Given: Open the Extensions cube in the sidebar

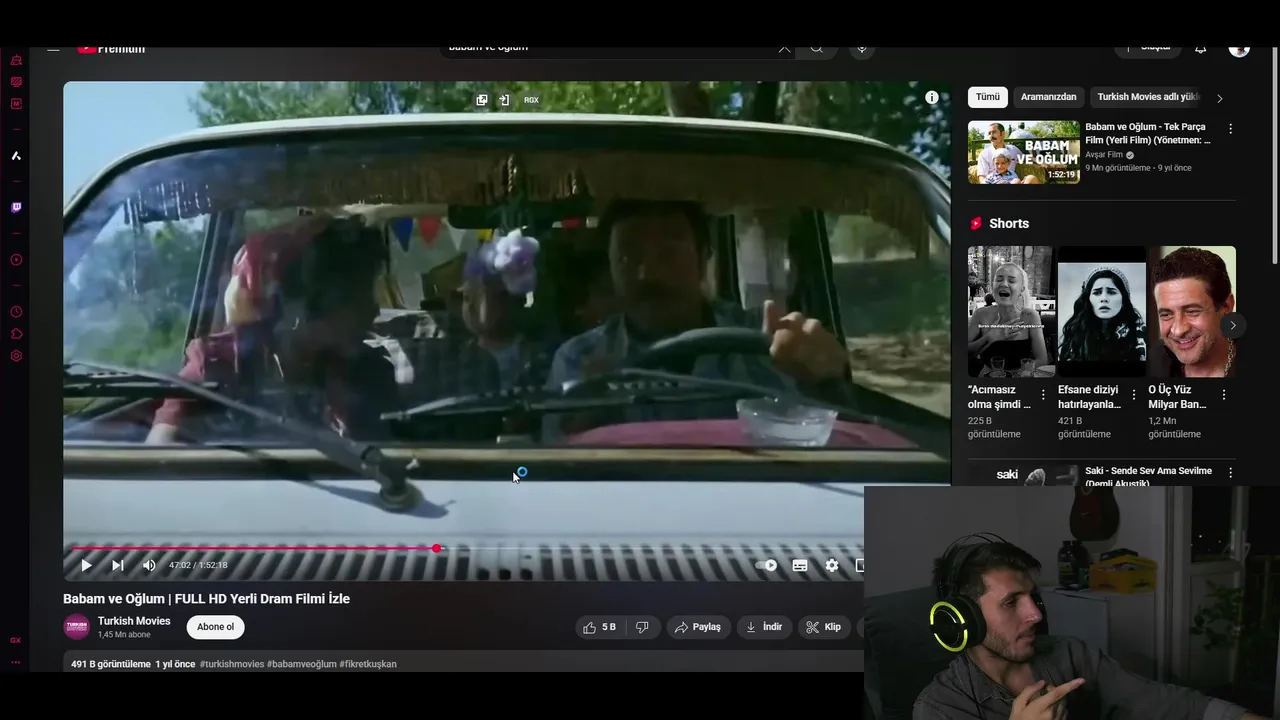Looking at the screenshot, I should 16,334.
